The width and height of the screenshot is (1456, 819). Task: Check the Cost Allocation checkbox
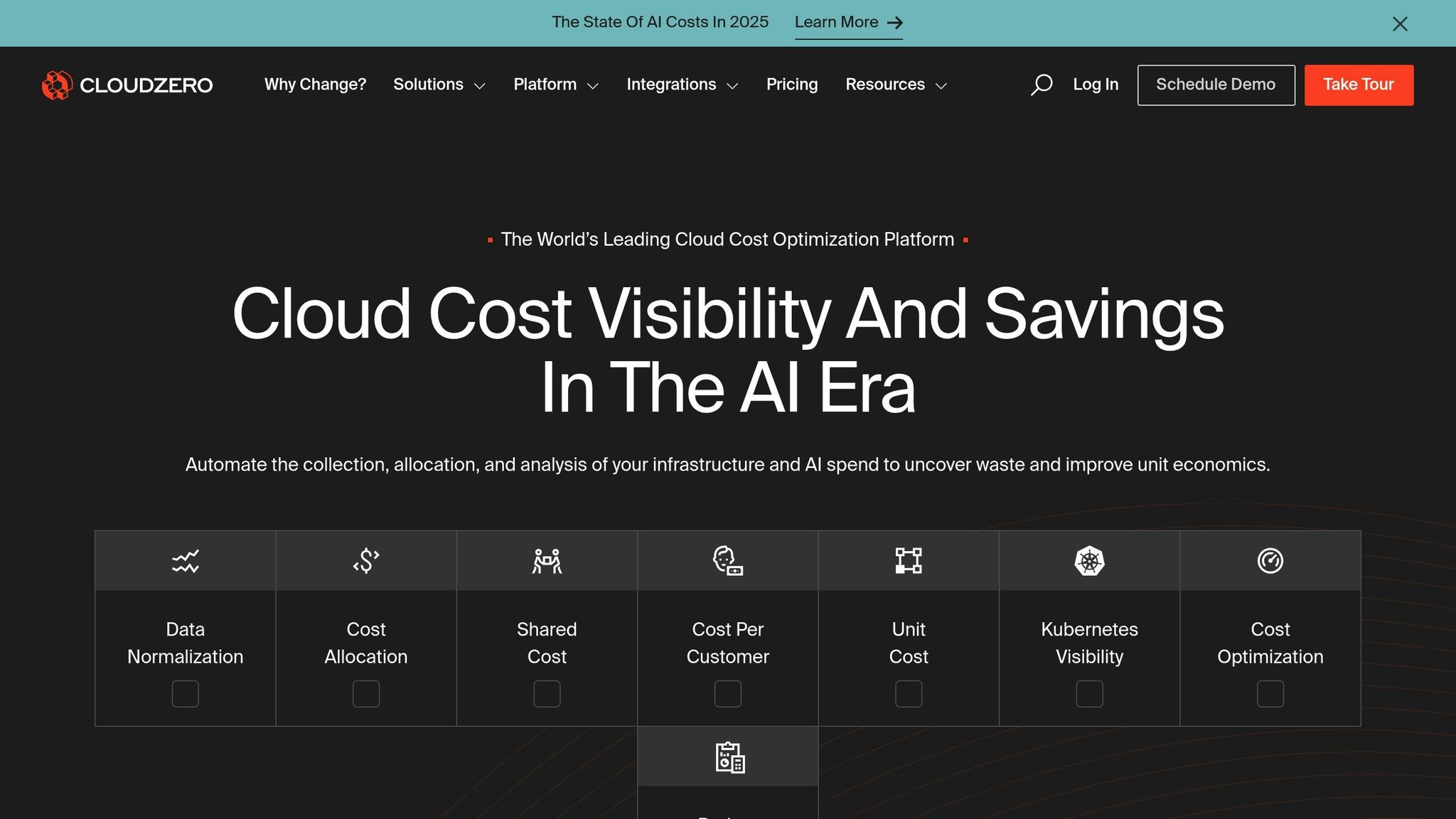tap(366, 694)
